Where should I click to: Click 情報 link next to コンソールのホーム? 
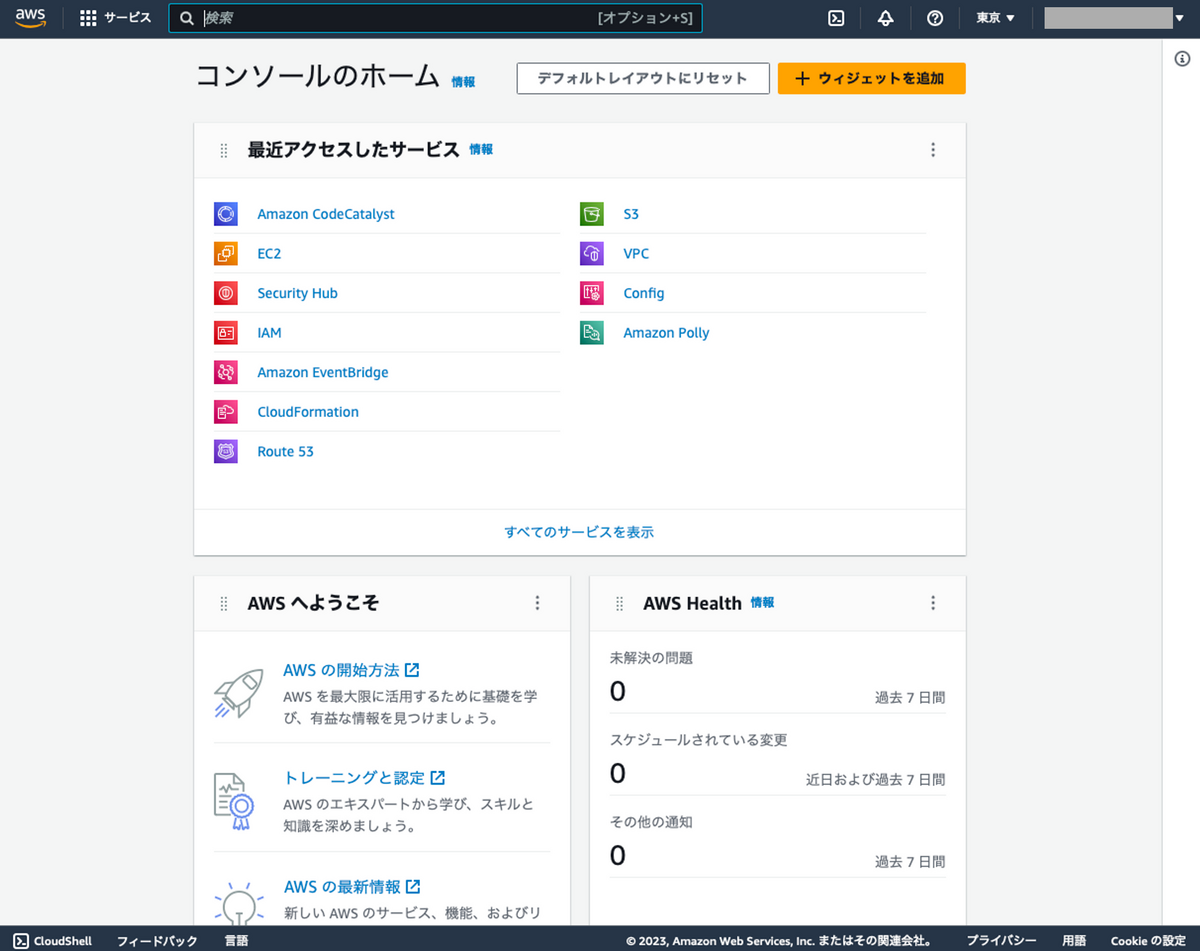point(463,82)
